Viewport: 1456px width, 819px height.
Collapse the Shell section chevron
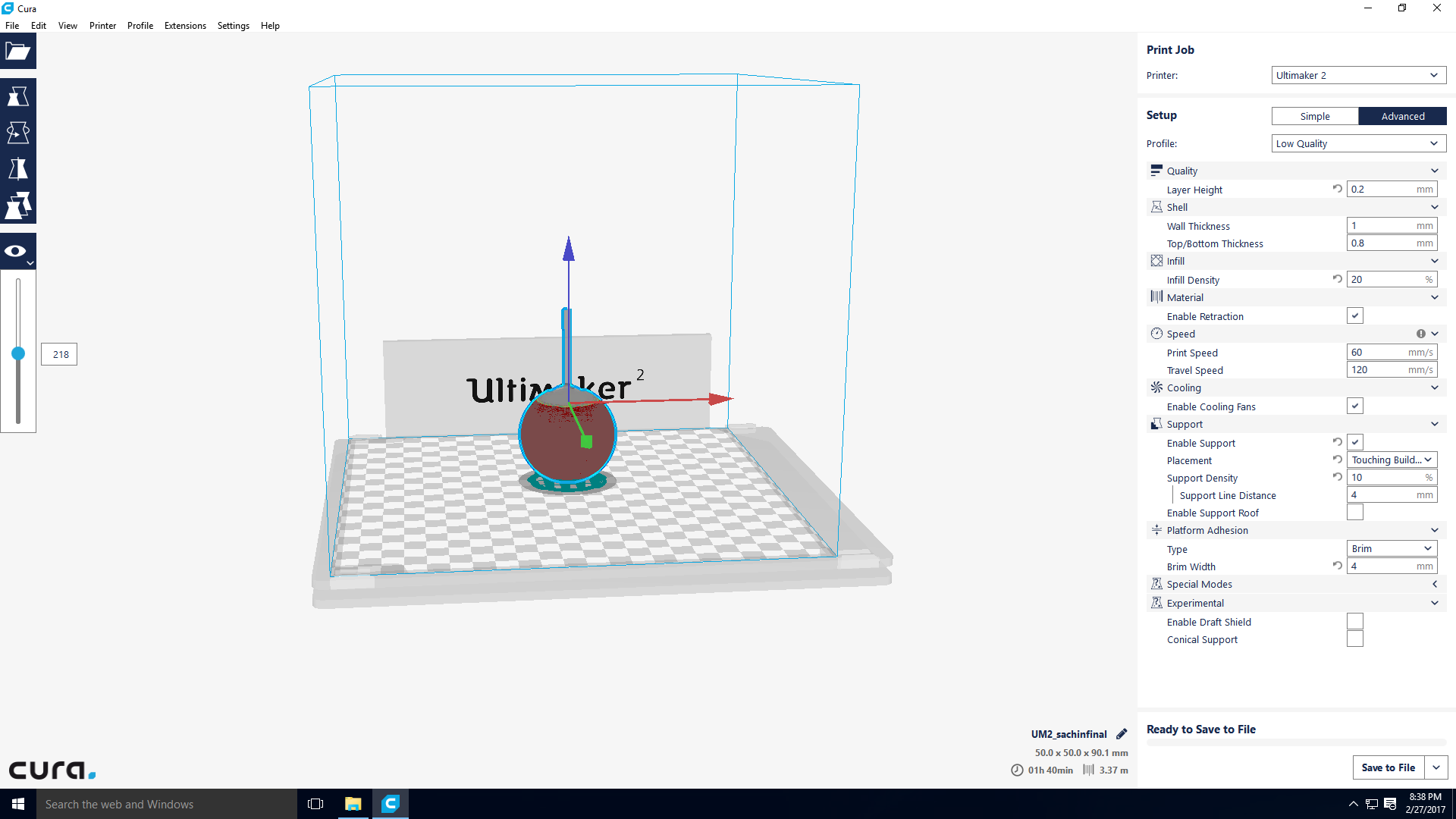click(x=1435, y=207)
